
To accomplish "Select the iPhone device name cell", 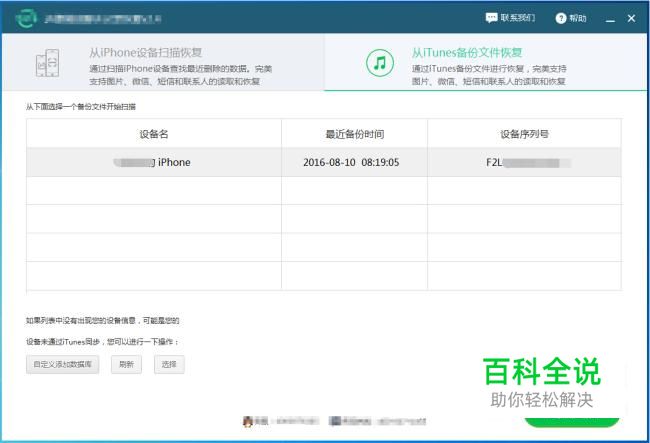I will pos(154,162).
